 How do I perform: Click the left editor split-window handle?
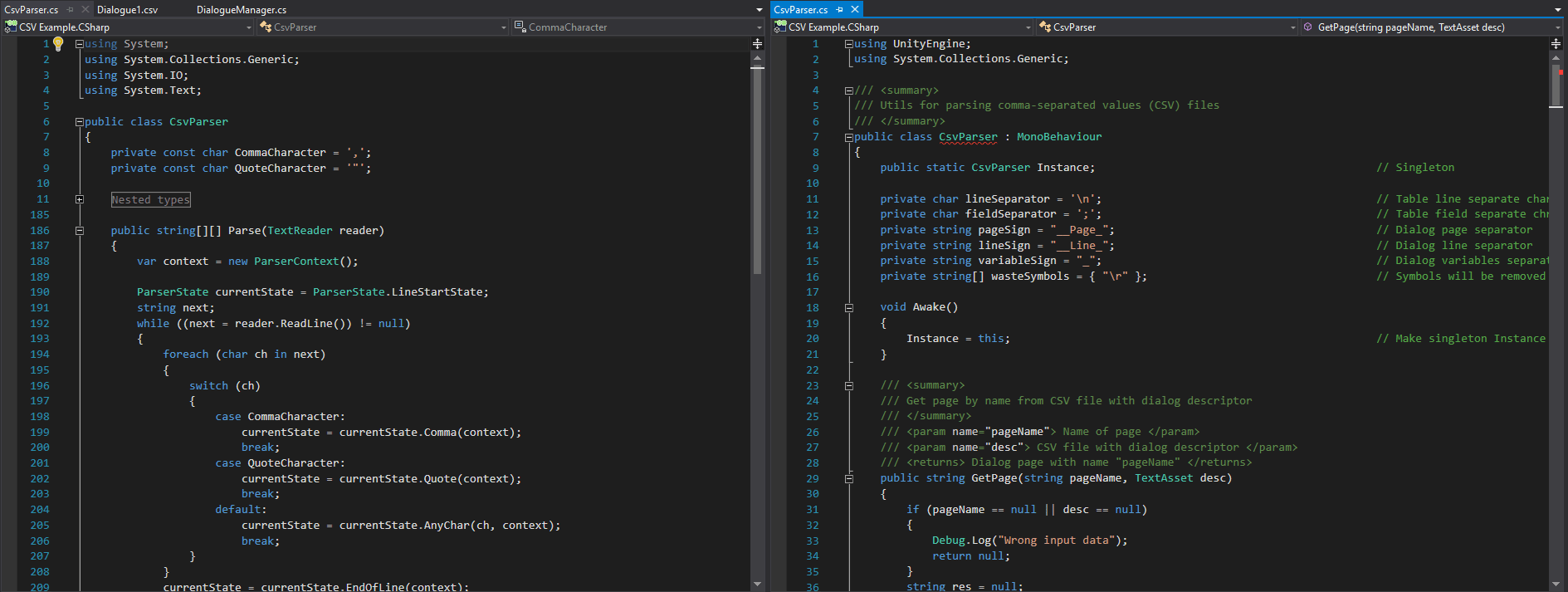pyautogui.click(x=757, y=43)
